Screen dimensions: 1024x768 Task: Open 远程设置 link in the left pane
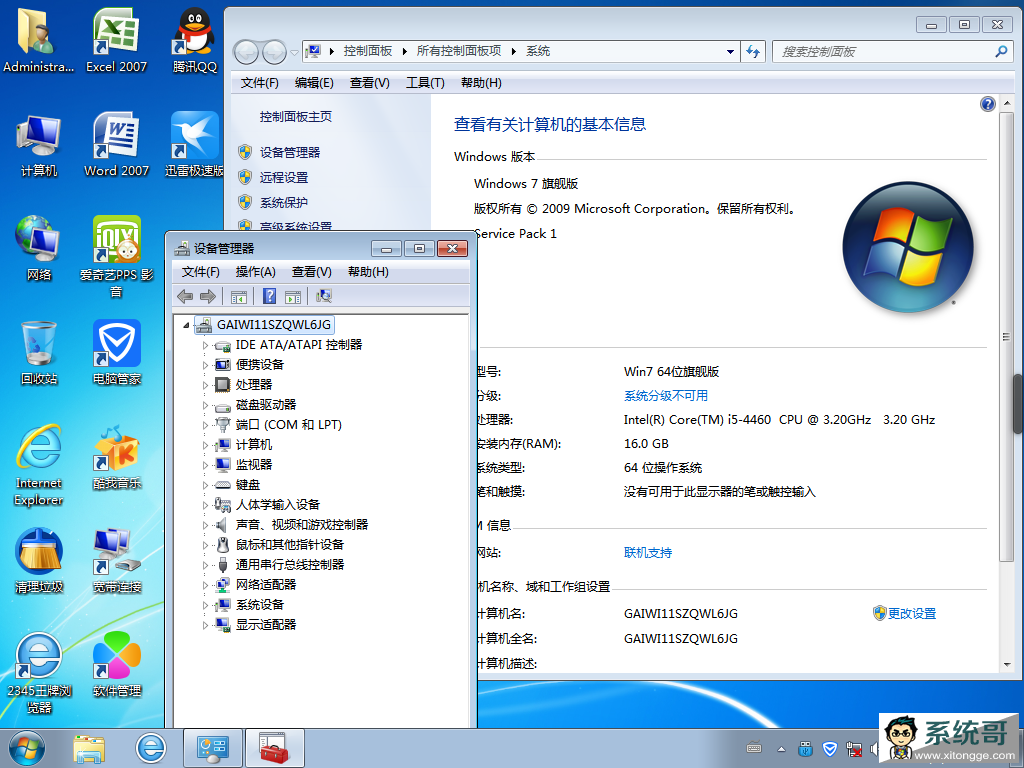point(283,178)
